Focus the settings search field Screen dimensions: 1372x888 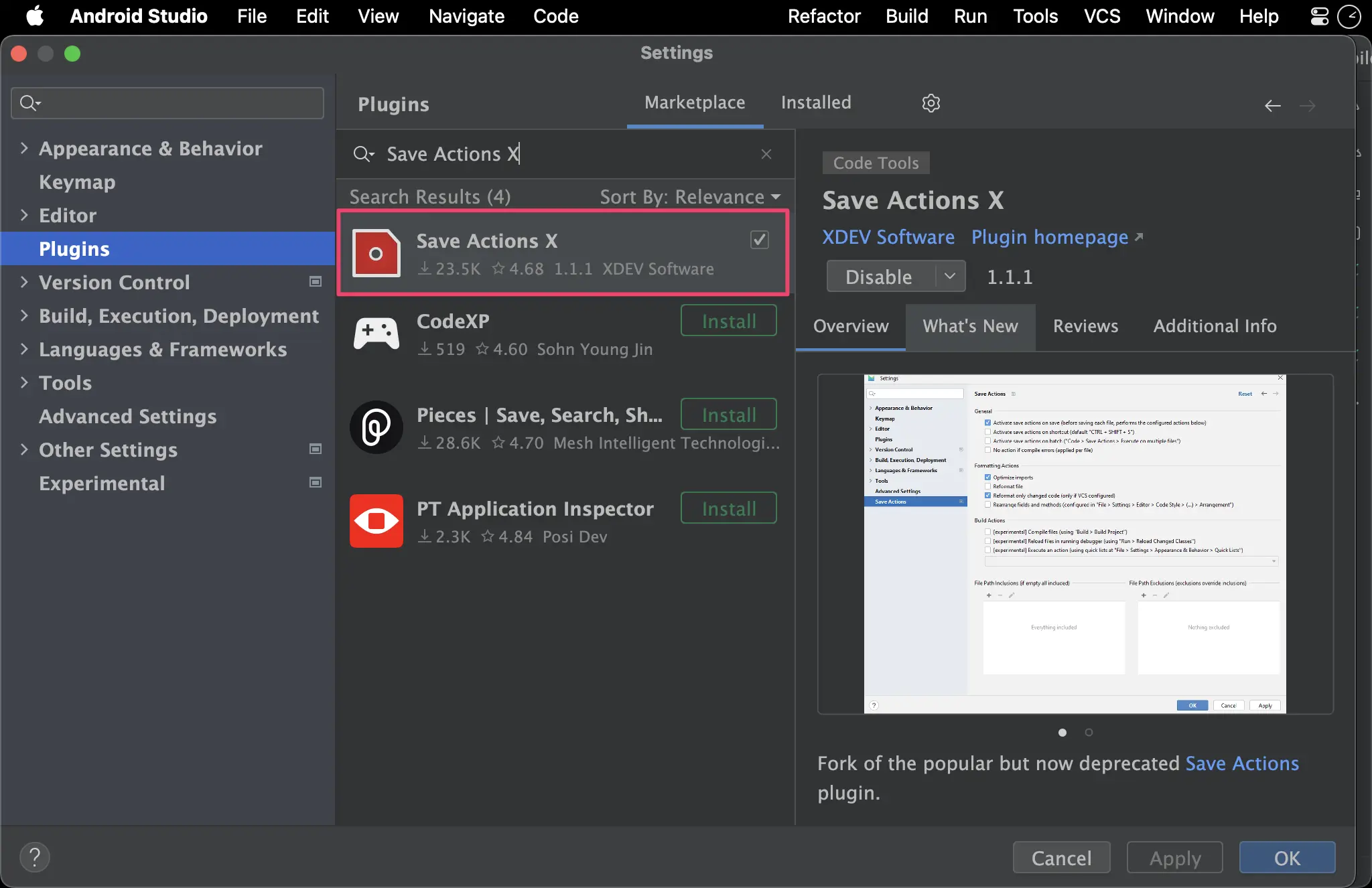pyautogui.click(x=167, y=103)
